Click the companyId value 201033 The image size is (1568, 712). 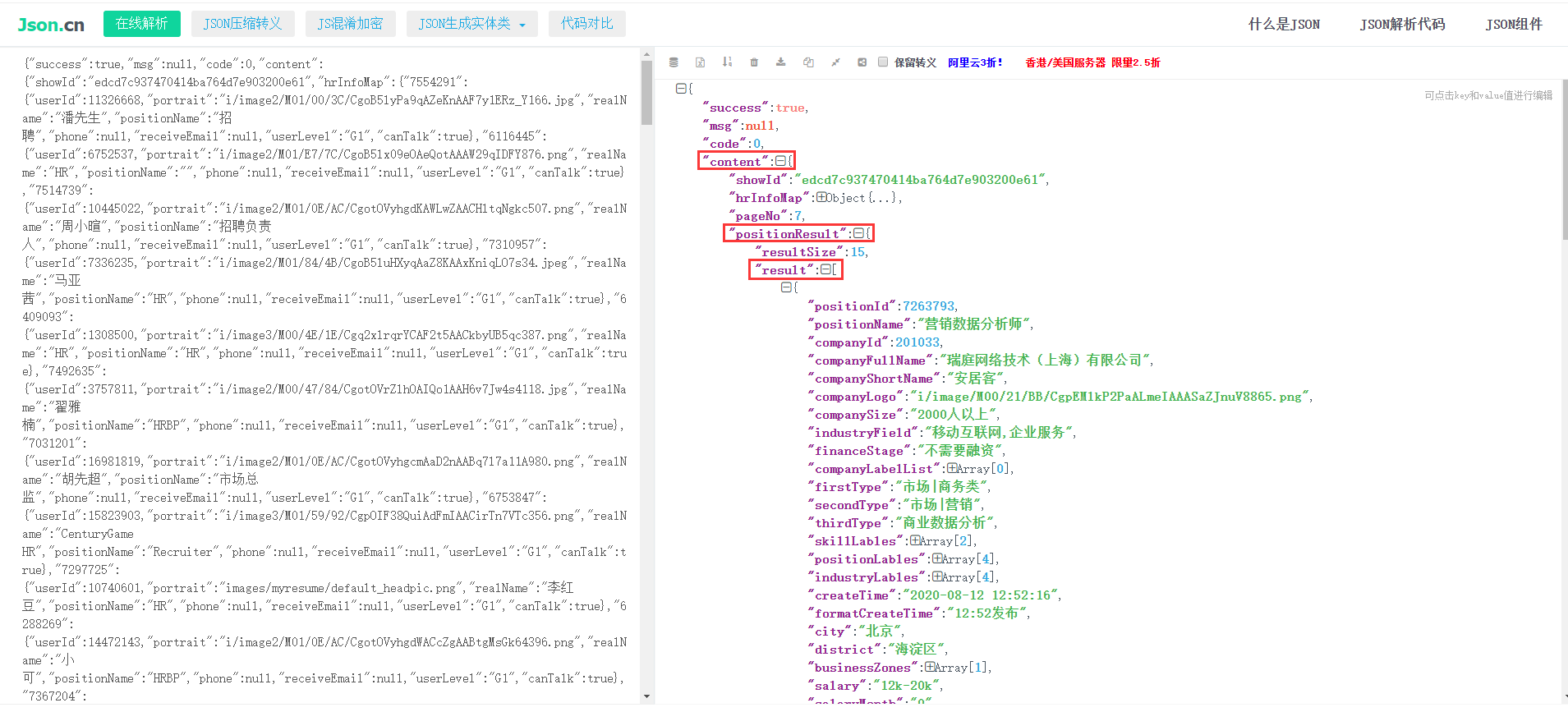coord(917,342)
